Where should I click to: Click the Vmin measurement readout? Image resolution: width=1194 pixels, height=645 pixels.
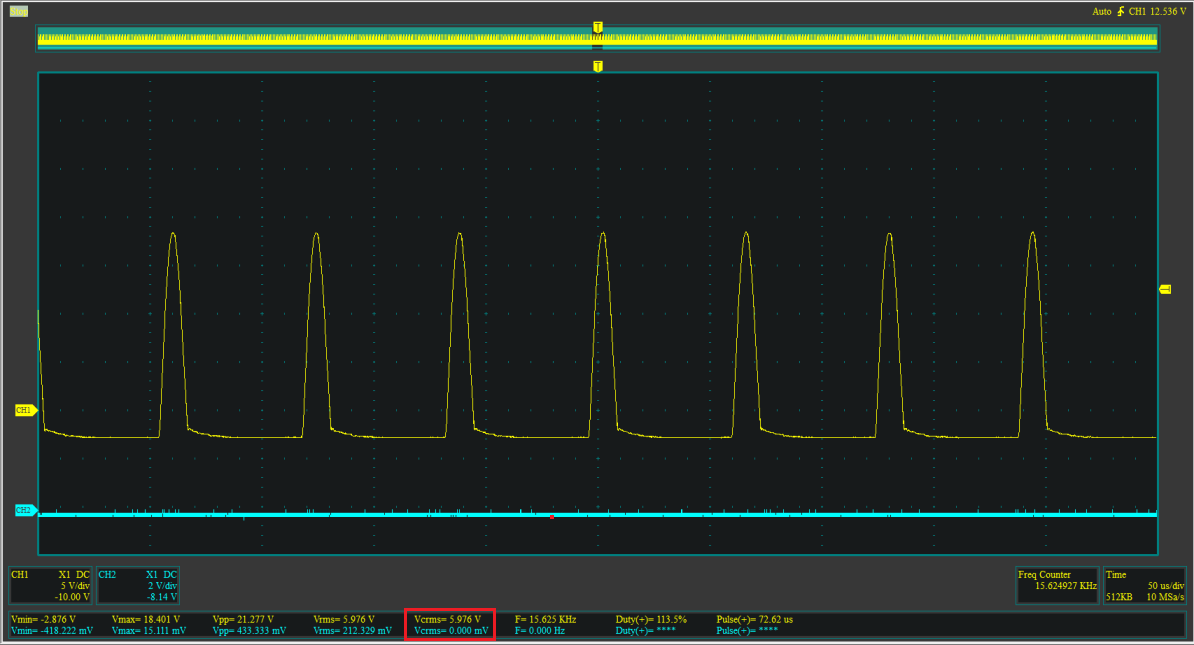pyautogui.click(x=43, y=620)
